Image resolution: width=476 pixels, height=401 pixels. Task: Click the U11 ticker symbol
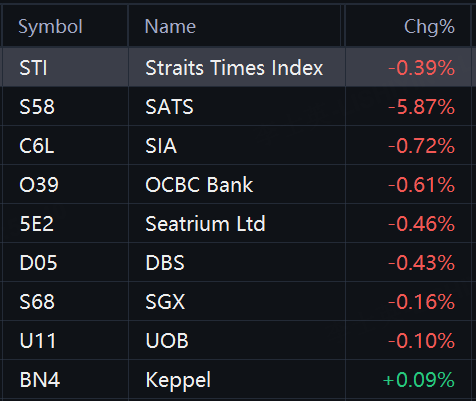[37, 341]
